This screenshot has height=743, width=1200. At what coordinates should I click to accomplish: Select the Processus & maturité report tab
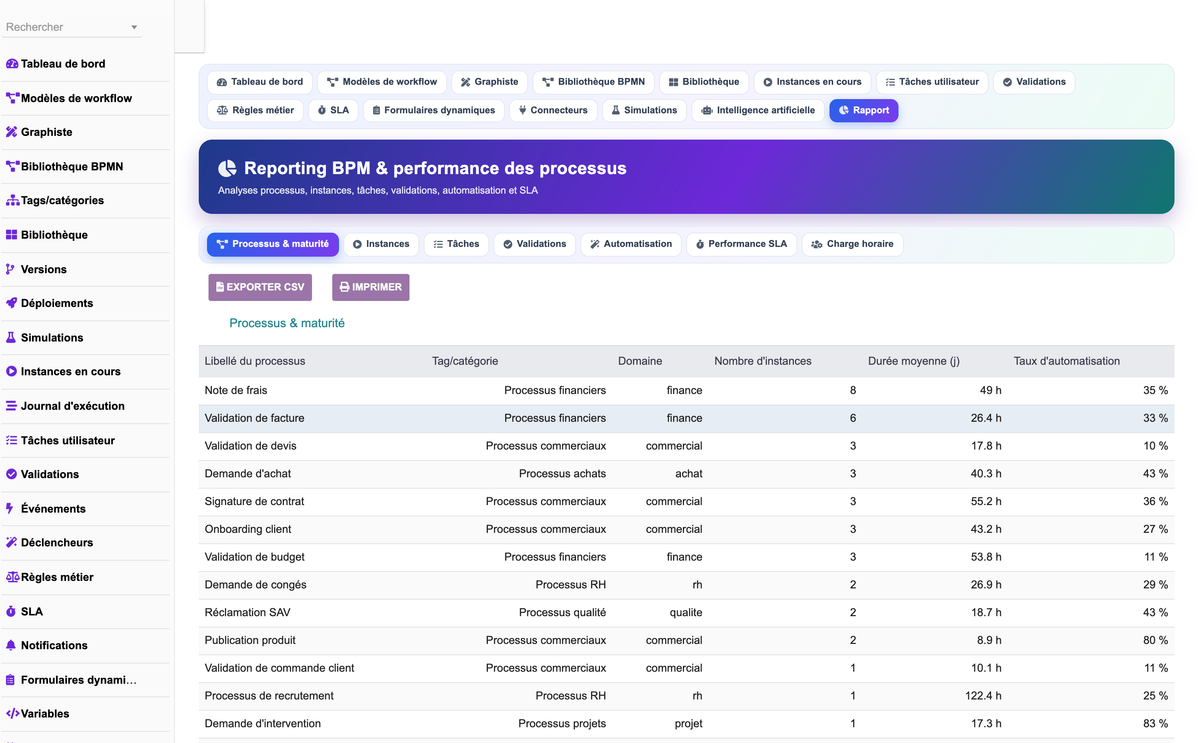click(273, 244)
